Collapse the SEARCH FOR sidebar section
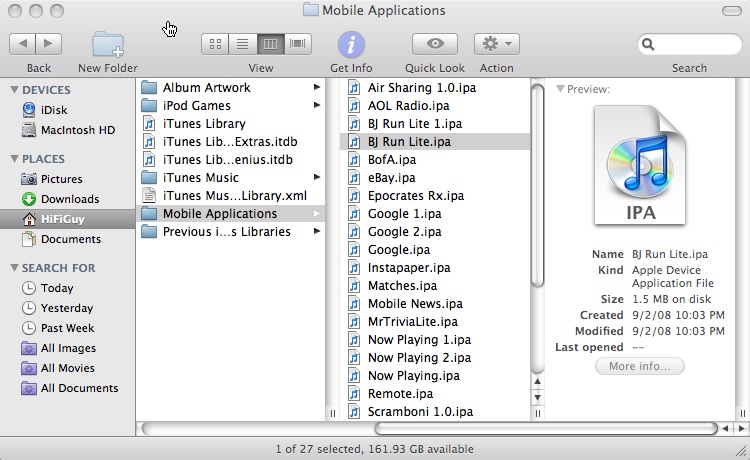This screenshot has width=750, height=460. (x=15, y=267)
